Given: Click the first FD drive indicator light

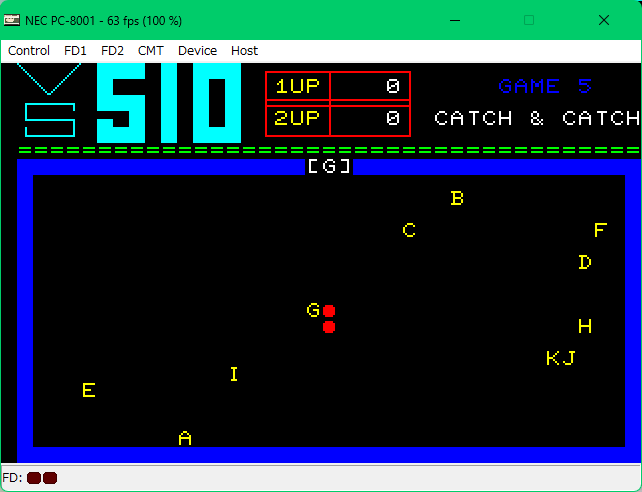Looking at the screenshot, I should pos(34,478).
